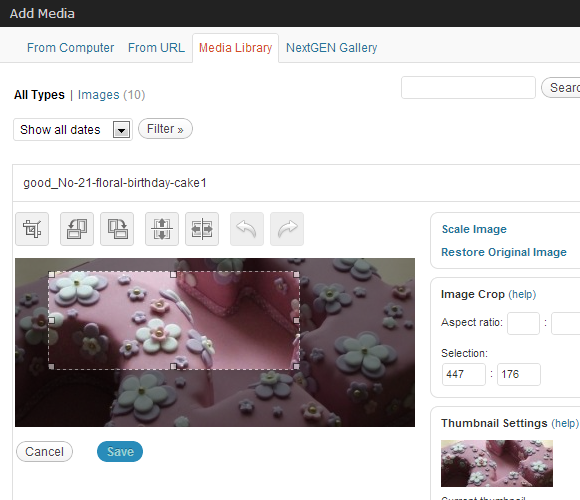Click Restore Original Image link

tap(504, 252)
